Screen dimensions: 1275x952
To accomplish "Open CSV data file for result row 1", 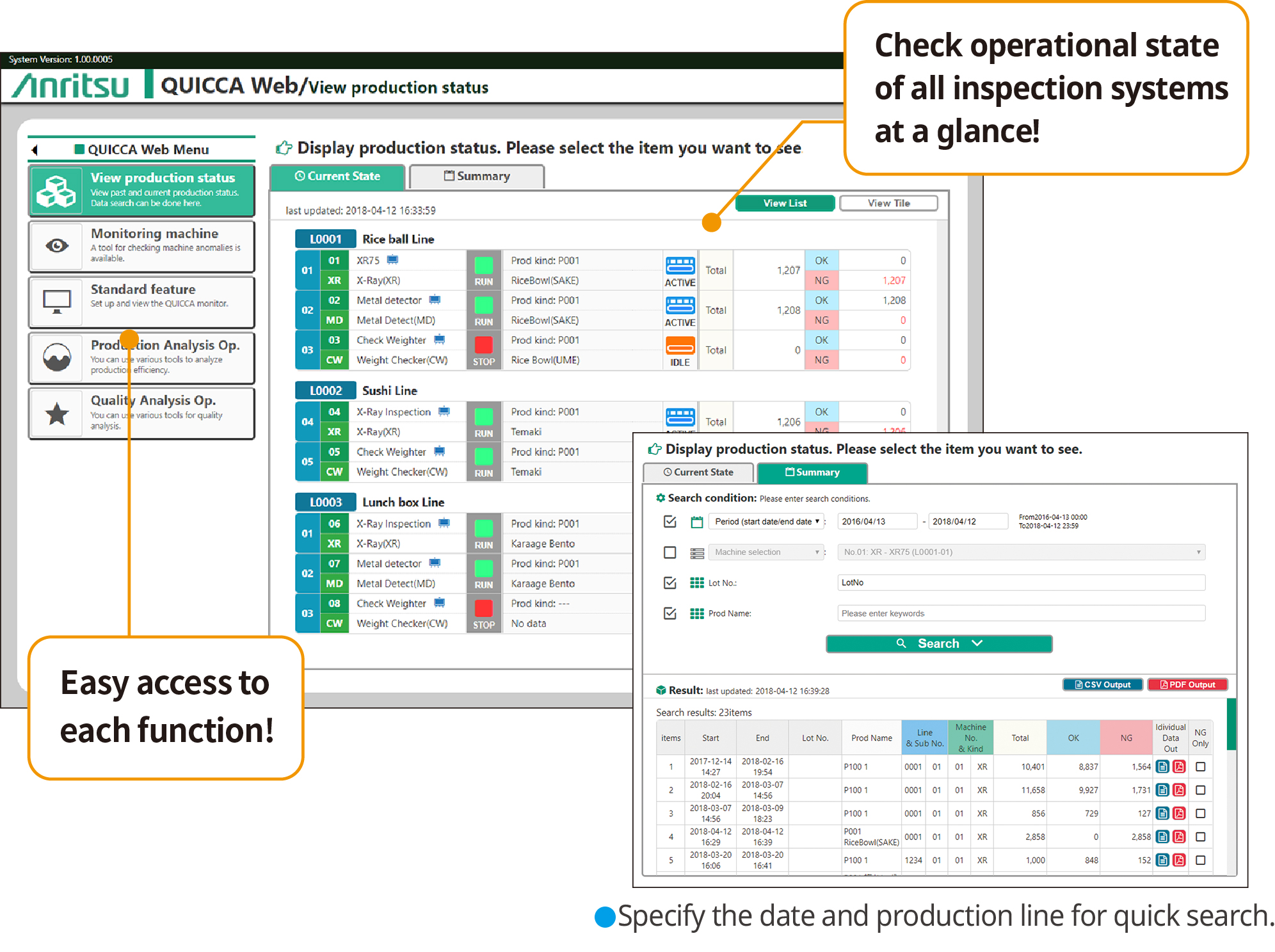I will pos(1162,766).
